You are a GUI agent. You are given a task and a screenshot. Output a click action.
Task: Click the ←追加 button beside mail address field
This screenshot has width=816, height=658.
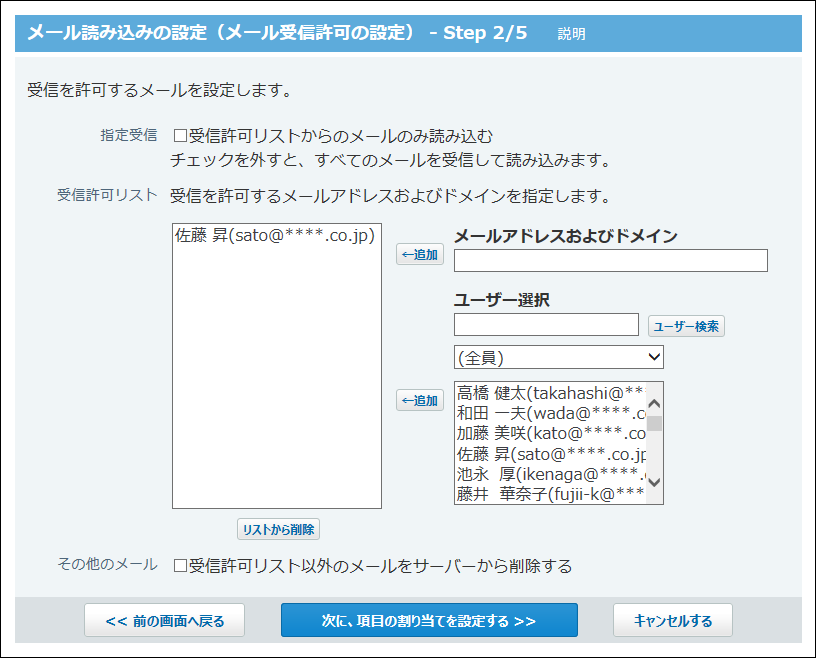point(420,254)
